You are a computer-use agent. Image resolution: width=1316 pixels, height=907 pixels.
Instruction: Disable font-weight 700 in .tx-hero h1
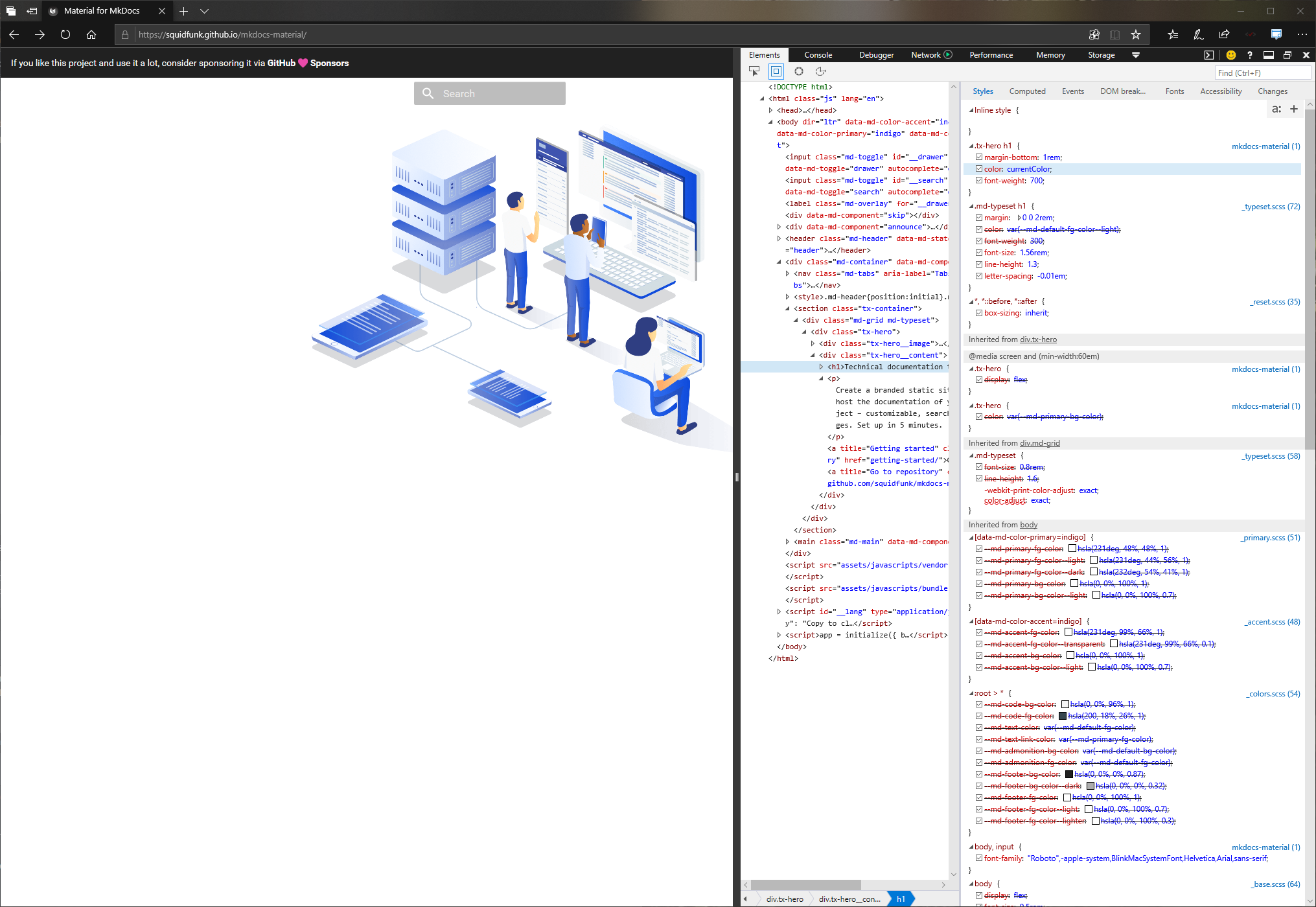tap(979, 181)
